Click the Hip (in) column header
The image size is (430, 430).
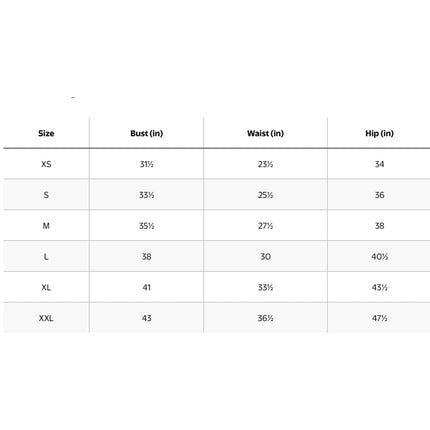(379, 133)
